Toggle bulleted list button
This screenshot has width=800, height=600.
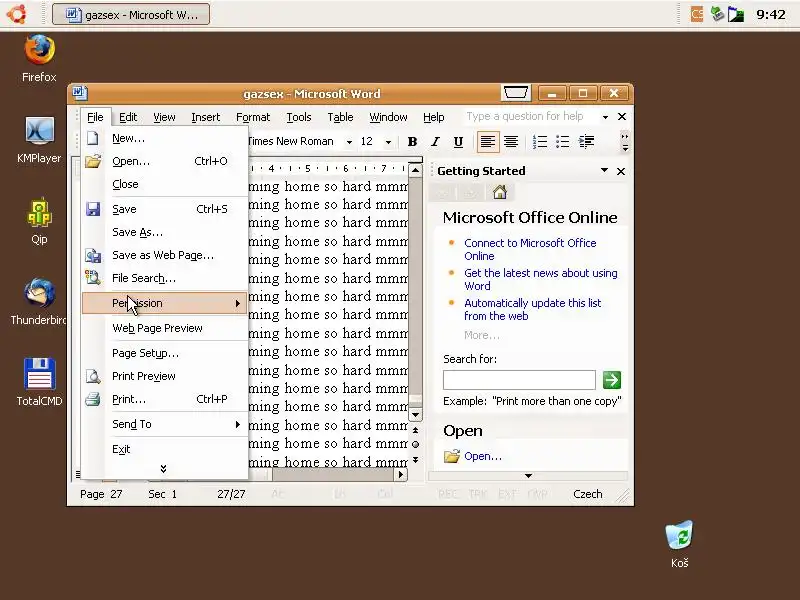562,142
